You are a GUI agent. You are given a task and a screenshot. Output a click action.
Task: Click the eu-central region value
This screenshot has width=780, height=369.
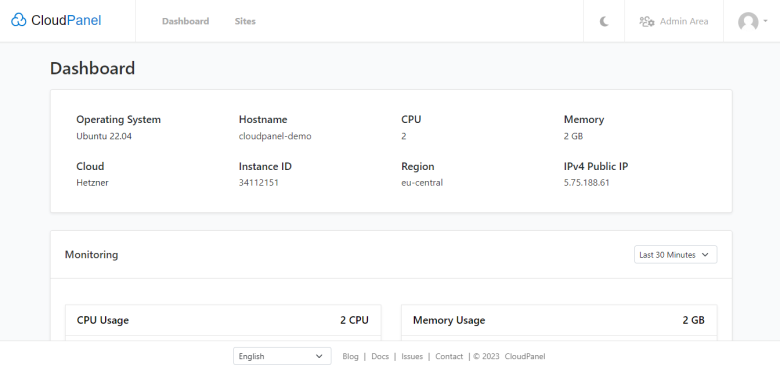[422, 183]
